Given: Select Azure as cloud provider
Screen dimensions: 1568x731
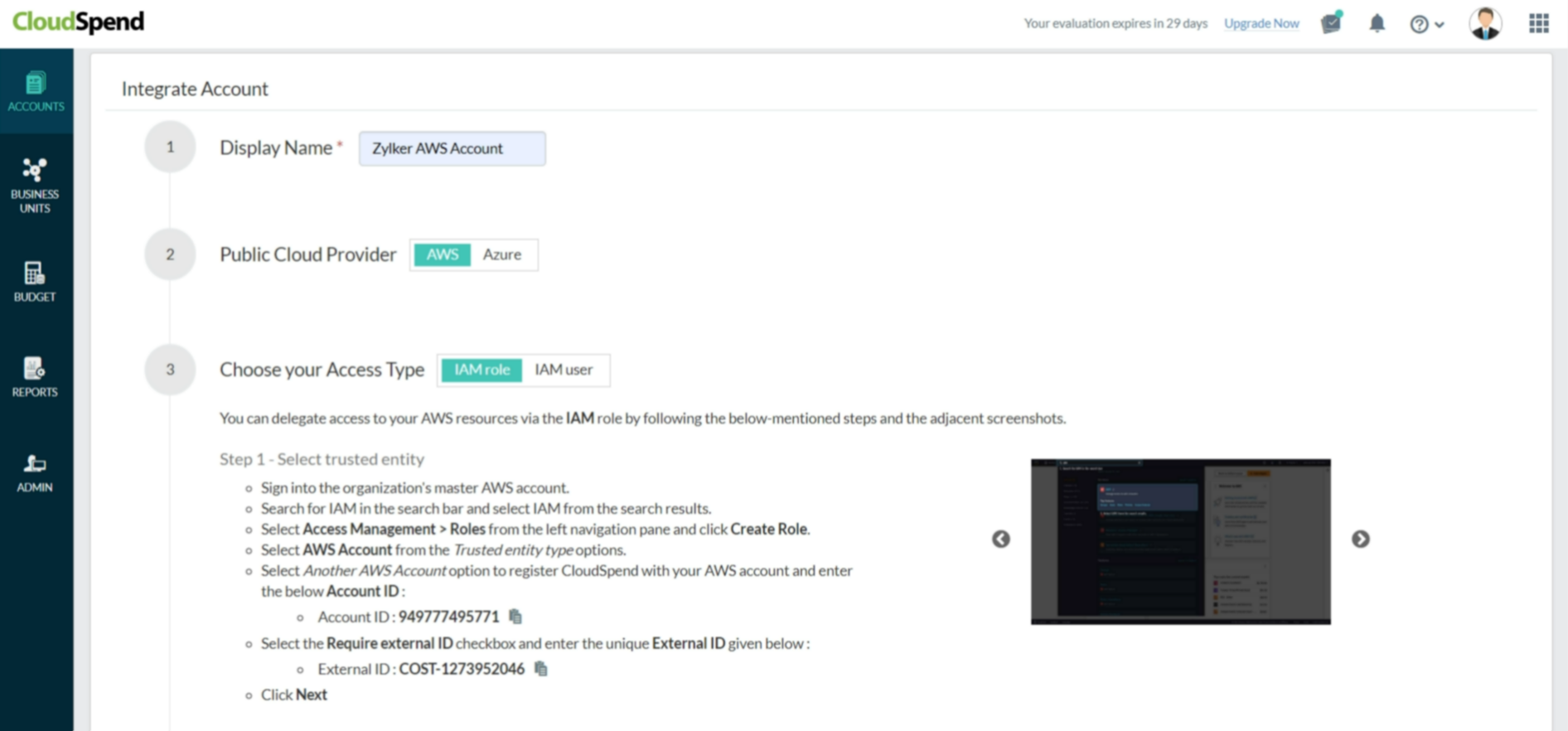Looking at the screenshot, I should coord(502,254).
